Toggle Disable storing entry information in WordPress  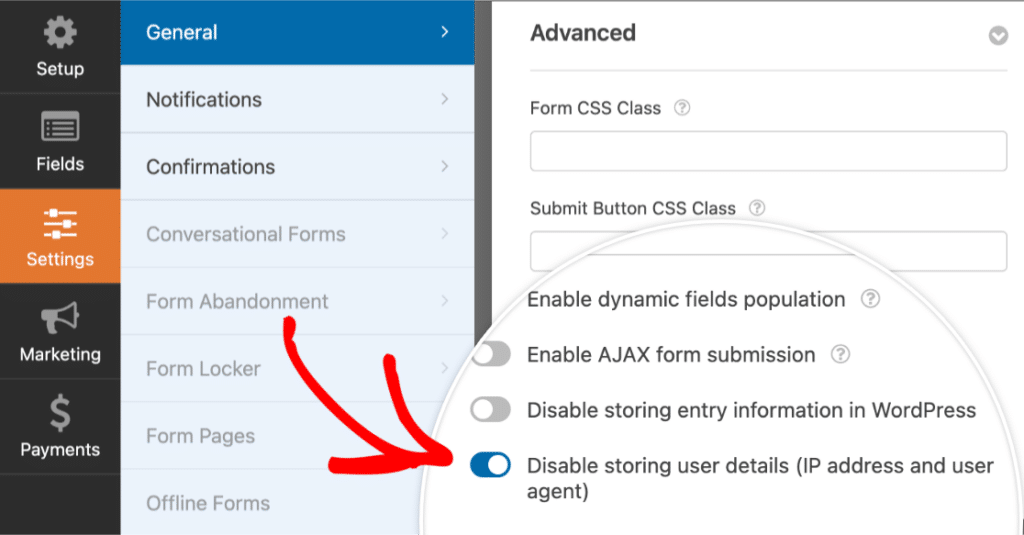coord(491,410)
